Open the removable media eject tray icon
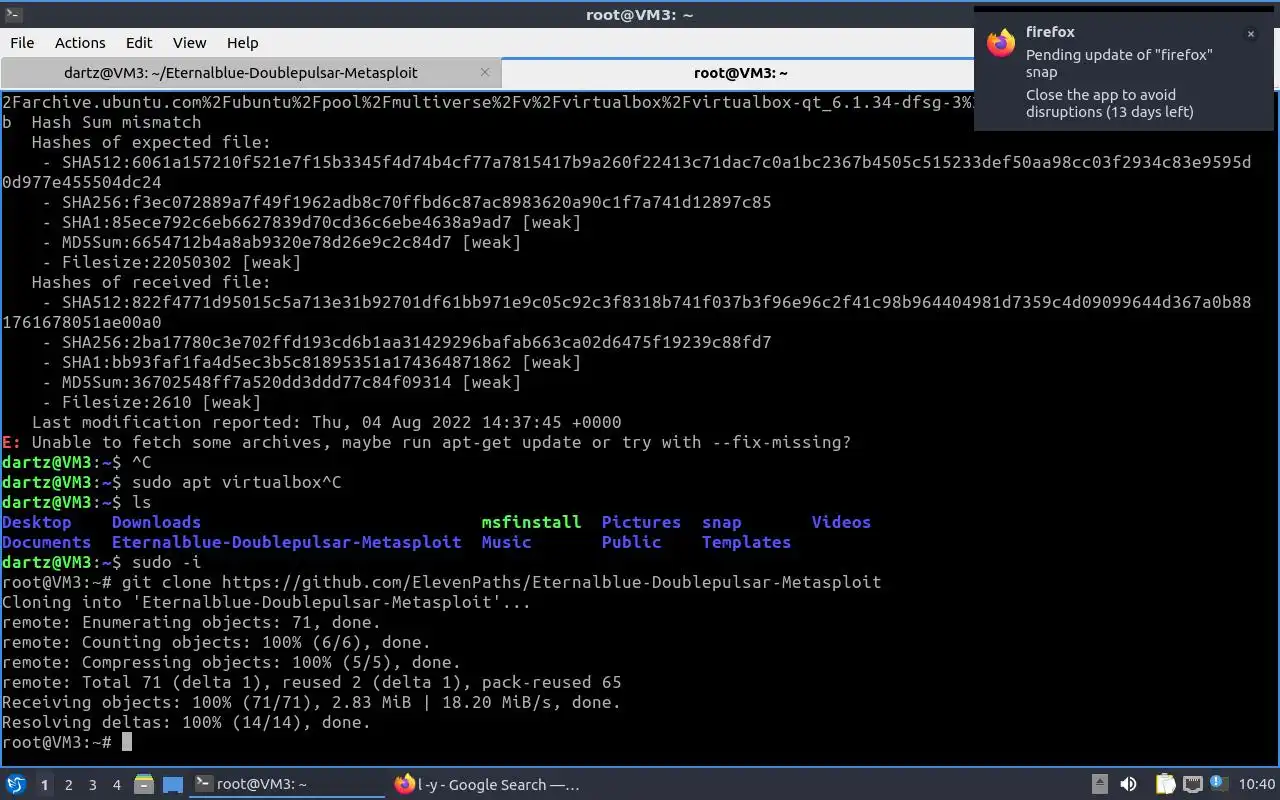The width and height of the screenshot is (1280, 800). (x=1100, y=785)
